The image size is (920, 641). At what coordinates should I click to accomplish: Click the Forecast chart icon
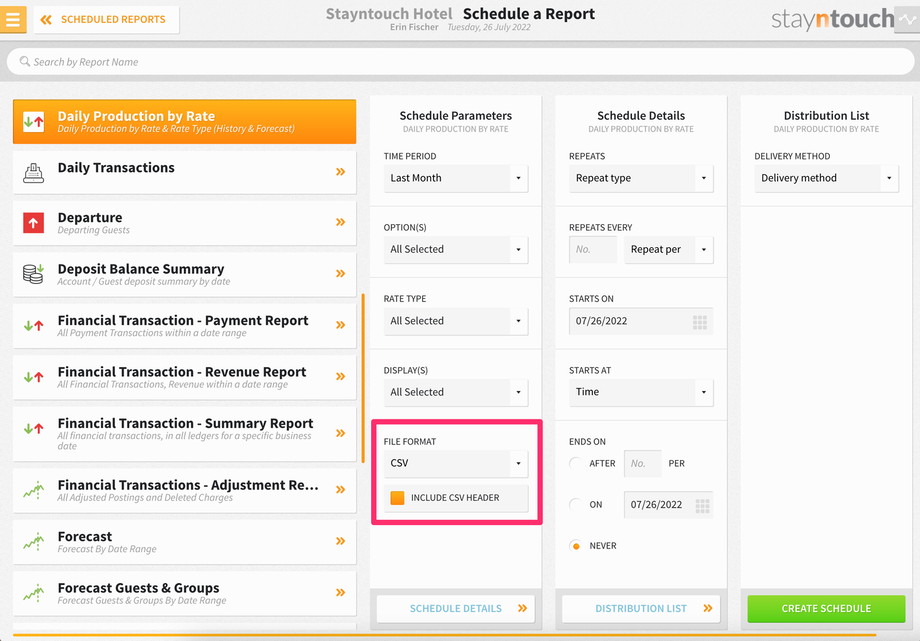click(33, 541)
